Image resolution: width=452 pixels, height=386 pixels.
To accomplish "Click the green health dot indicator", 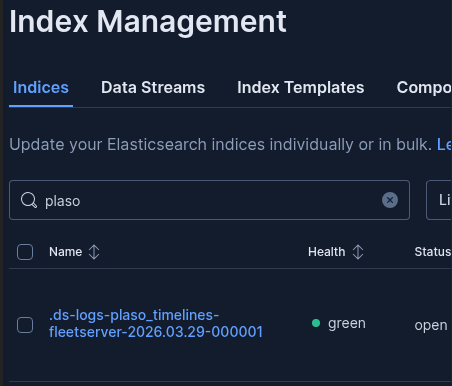I will [316, 323].
